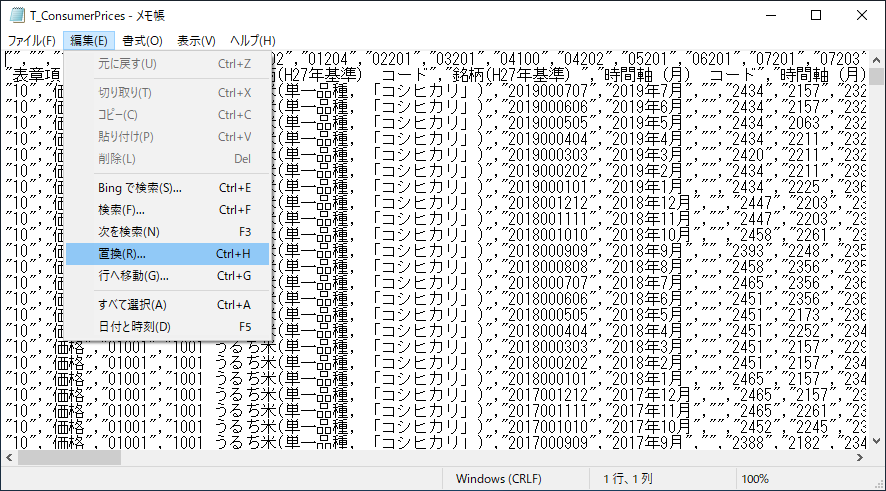The image size is (886, 491).
Task: Open the ヘルプ(H) menu
Action: click(252, 41)
